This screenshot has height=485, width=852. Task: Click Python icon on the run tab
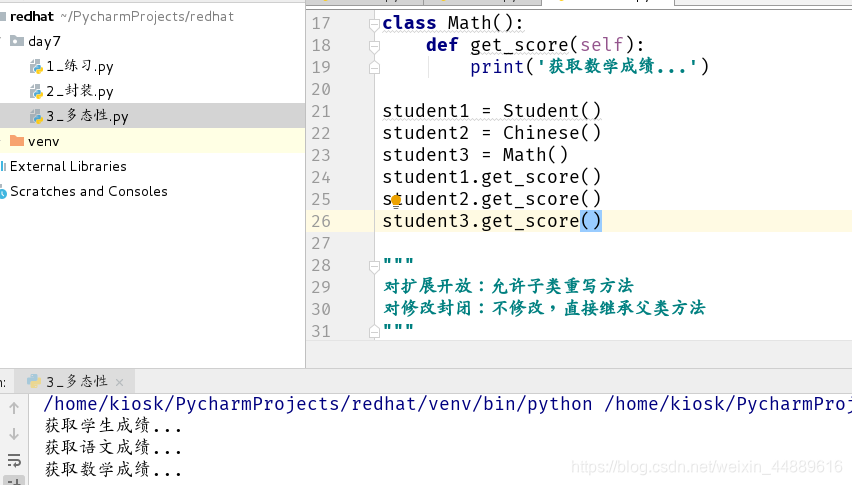click(34, 381)
